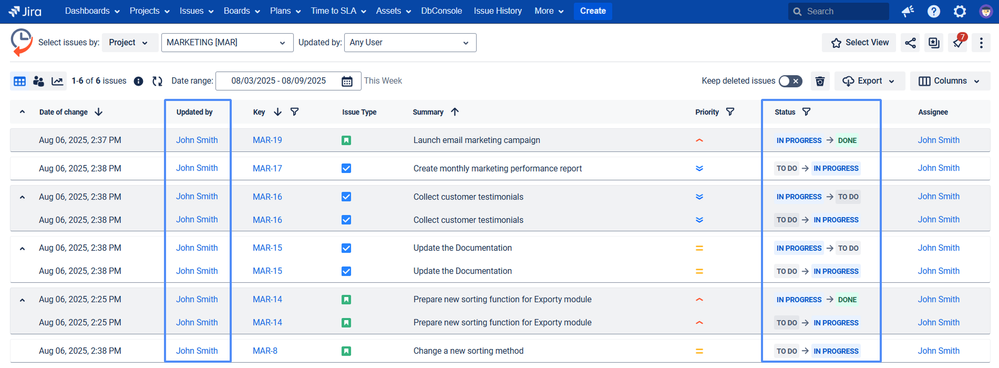Open the Boards menu
Viewport: 999px width, 368px height.
click(241, 11)
